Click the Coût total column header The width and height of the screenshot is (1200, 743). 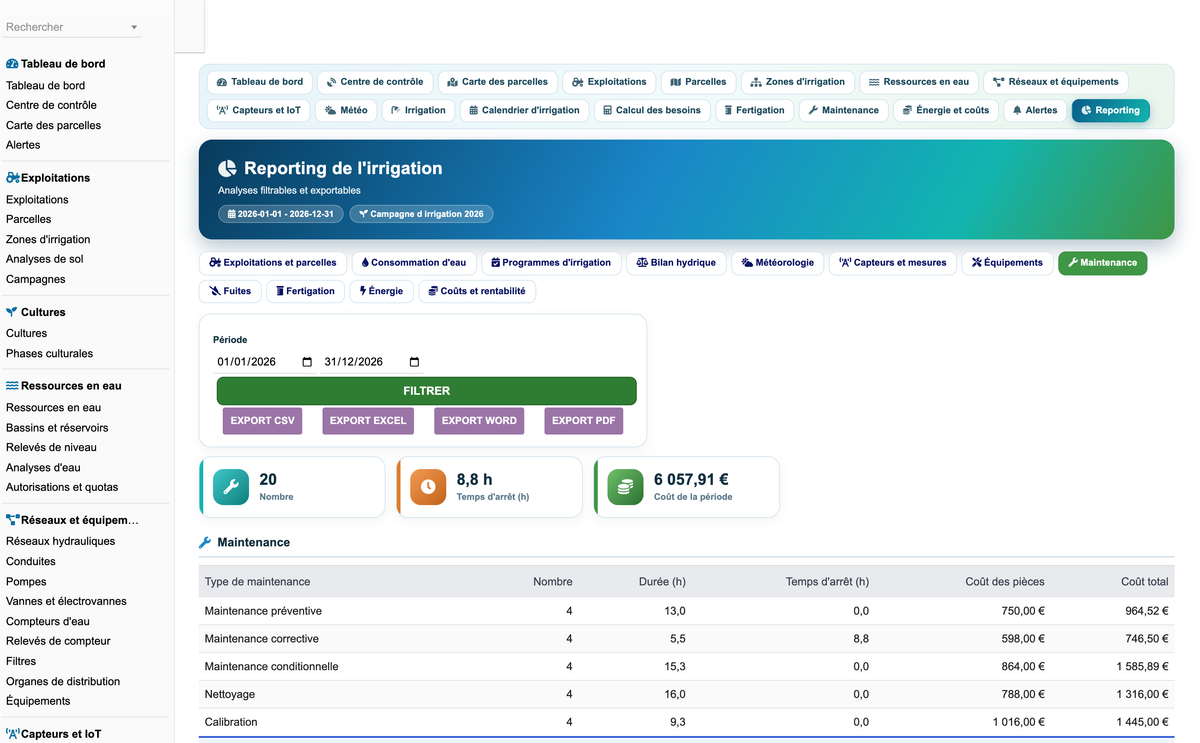pos(1145,582)
